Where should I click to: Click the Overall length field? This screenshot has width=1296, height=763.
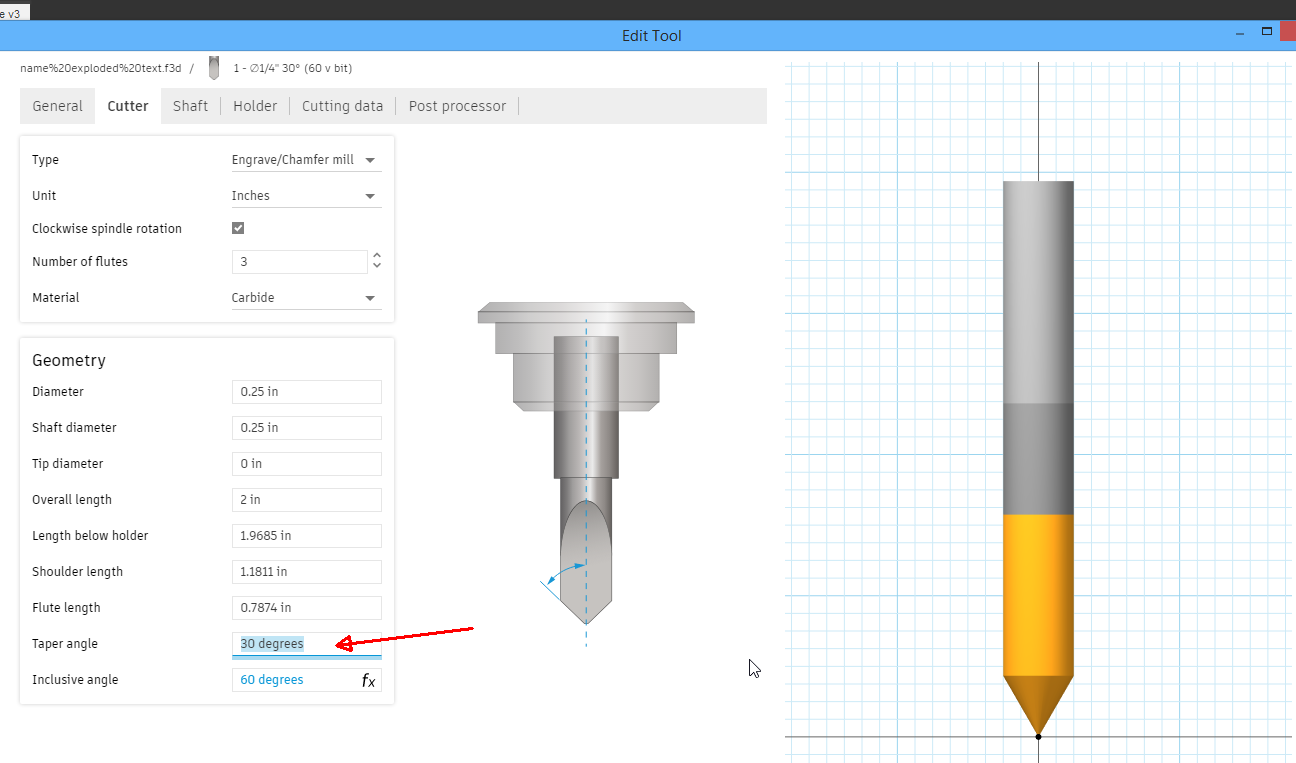pos(306,499)
